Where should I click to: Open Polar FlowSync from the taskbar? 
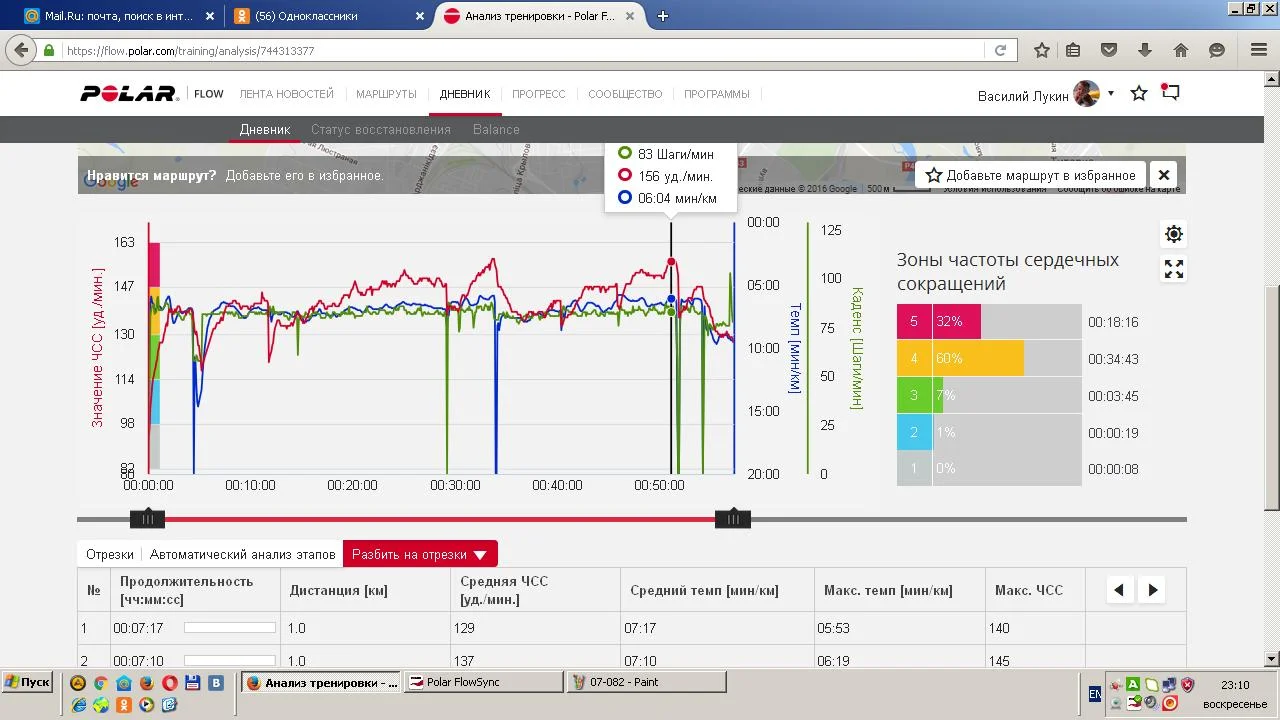(484, 682)
